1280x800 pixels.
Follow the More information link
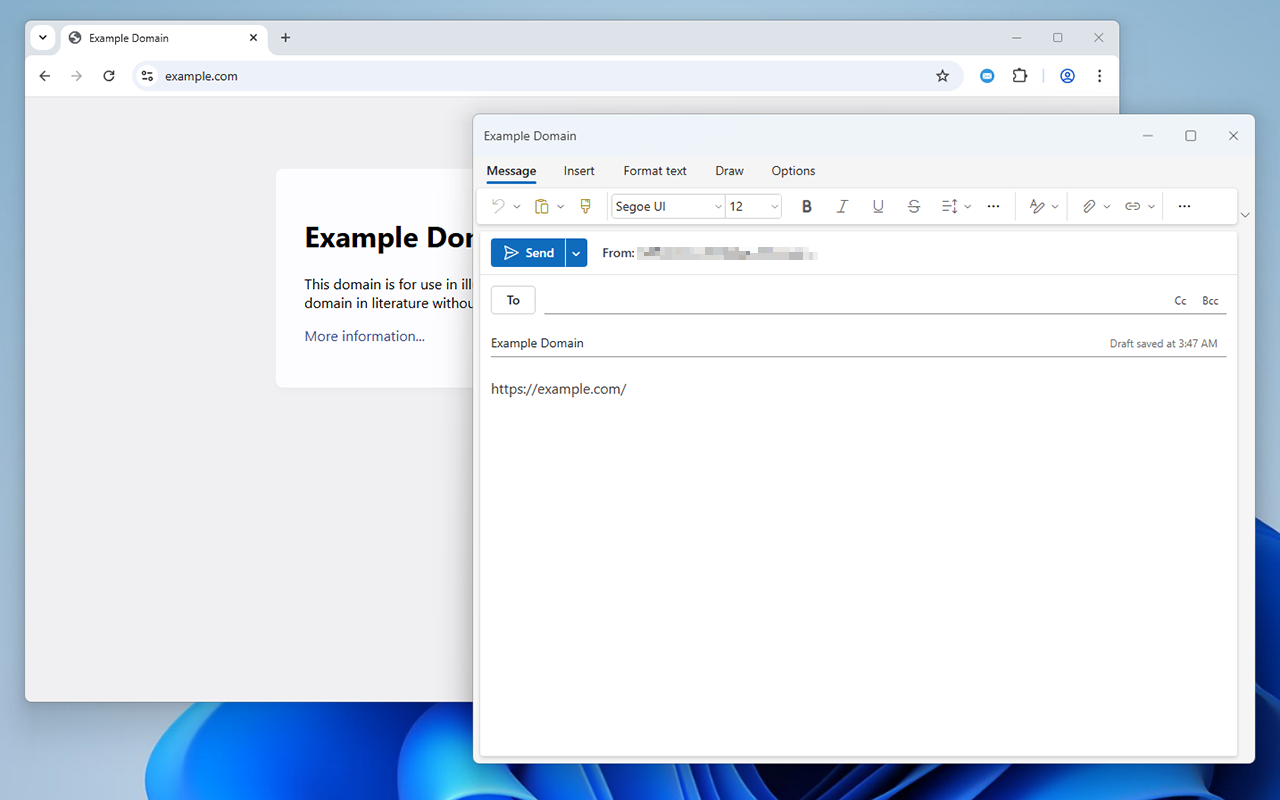point(364,336)
